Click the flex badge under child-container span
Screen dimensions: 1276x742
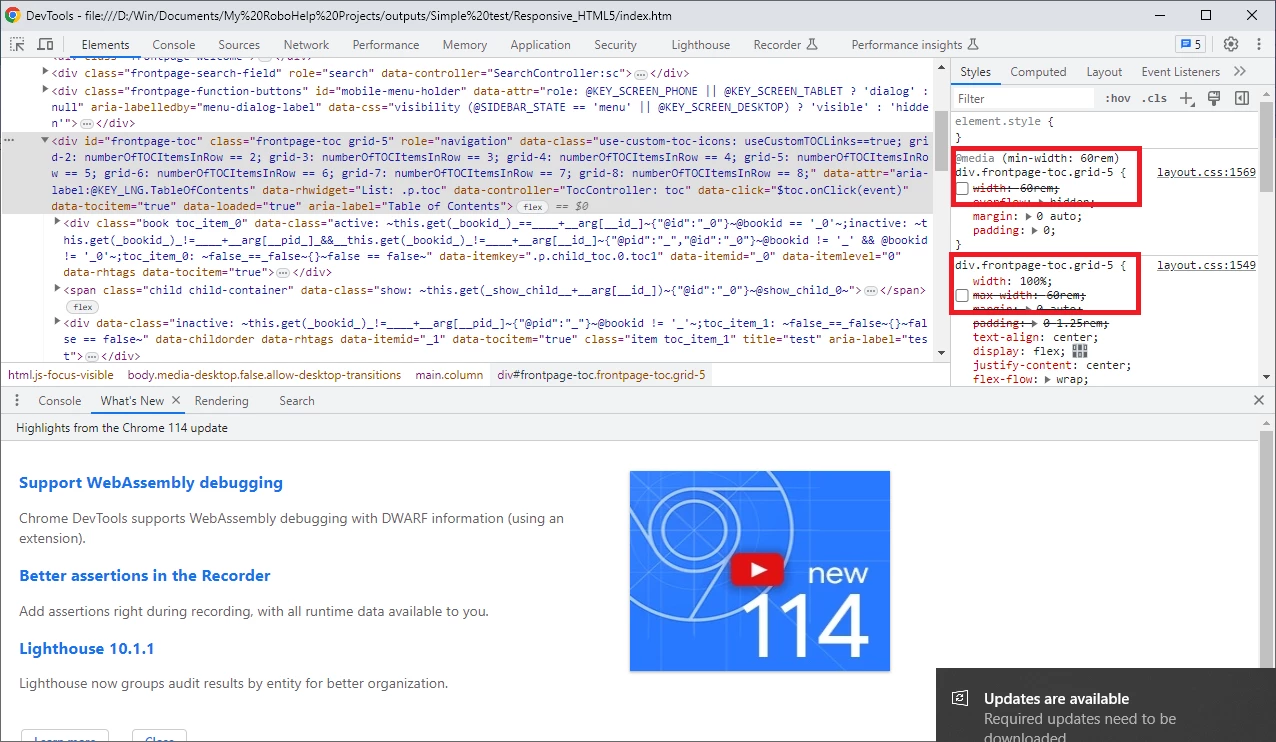coord(82,307)
